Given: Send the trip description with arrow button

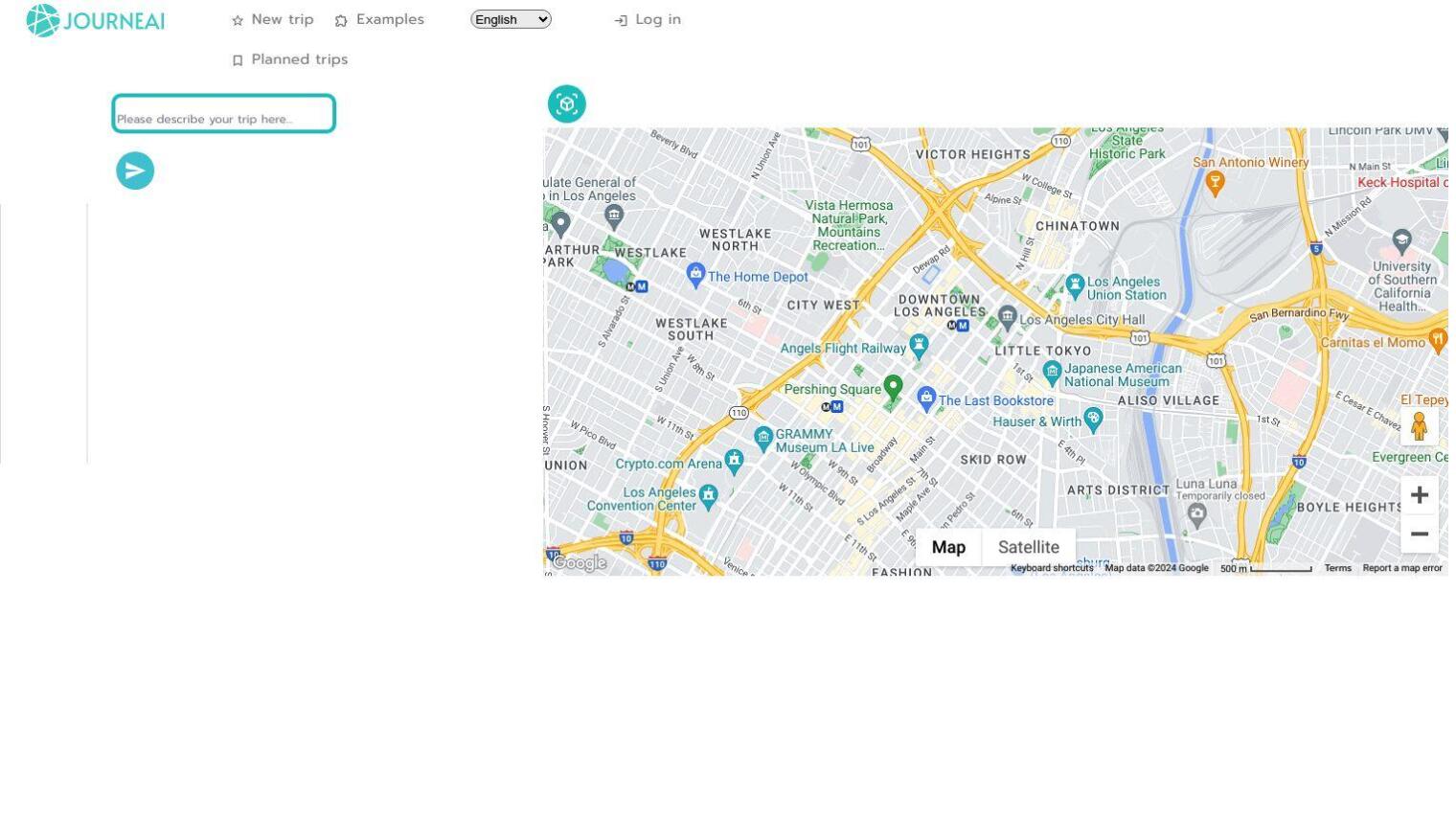Looking at the screenshot, I should (135, 171).
